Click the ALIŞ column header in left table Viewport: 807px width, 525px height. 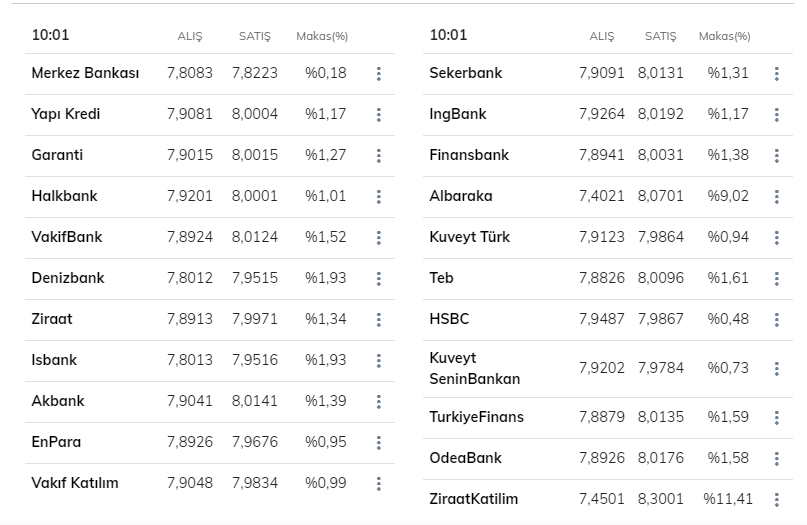point(190,37)
